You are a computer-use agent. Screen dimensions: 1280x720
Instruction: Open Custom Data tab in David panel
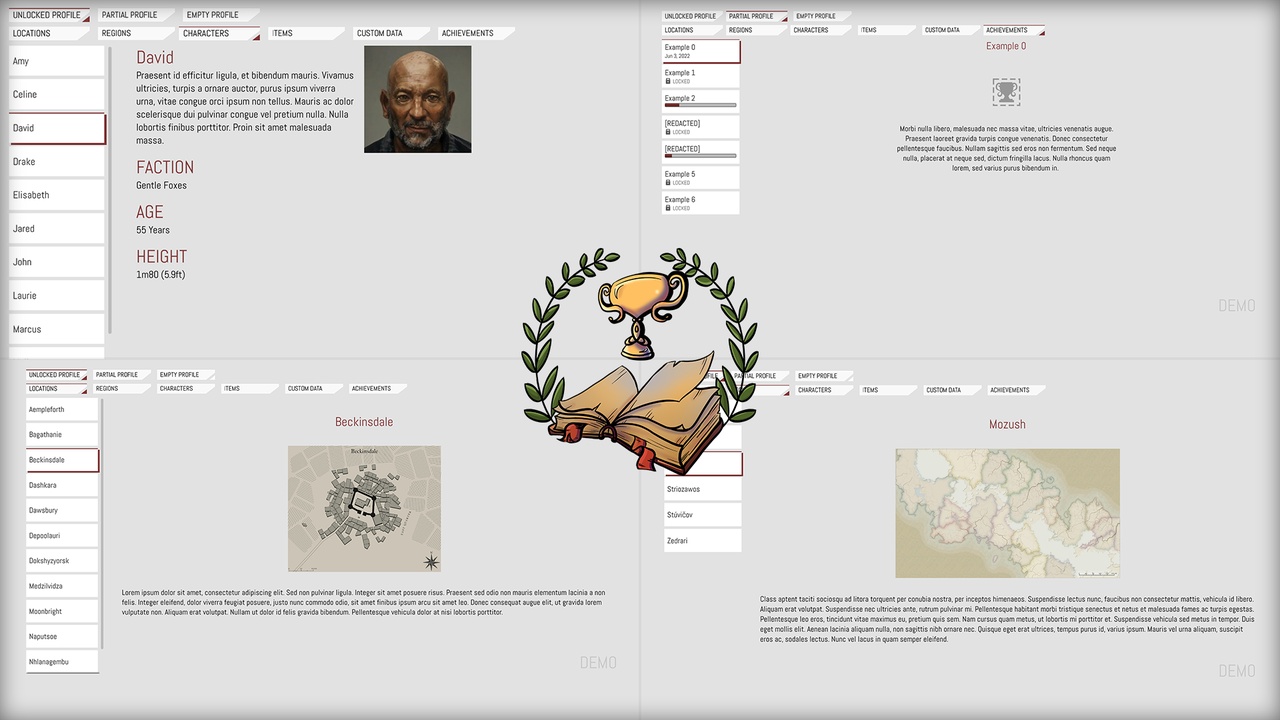pyautogui.click(x=392, y=33)
